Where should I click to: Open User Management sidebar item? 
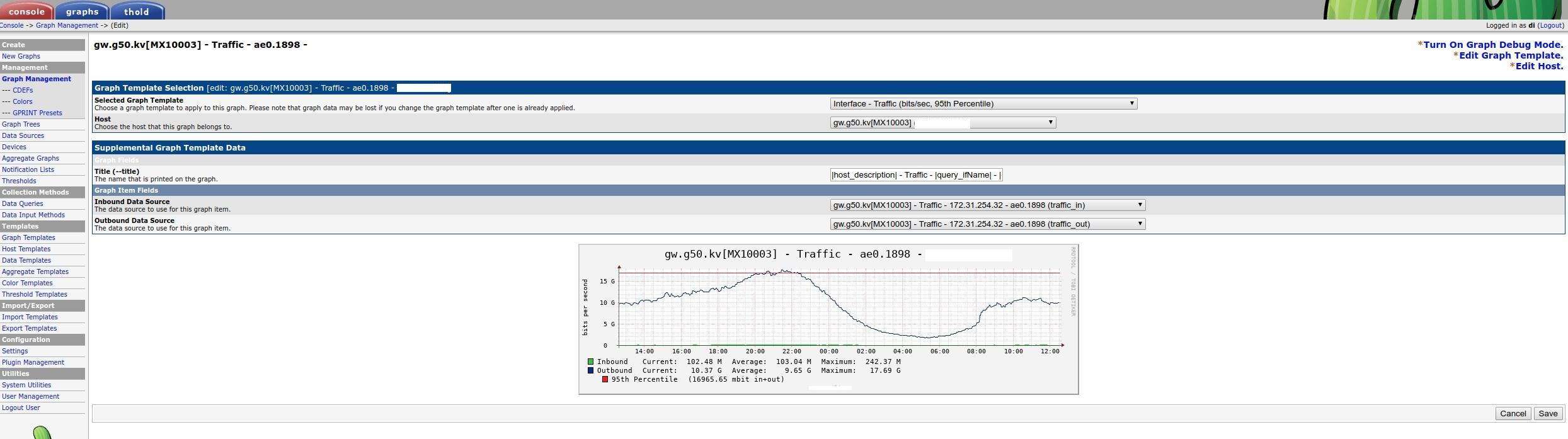pyautogui.click(x=30, y=396)
